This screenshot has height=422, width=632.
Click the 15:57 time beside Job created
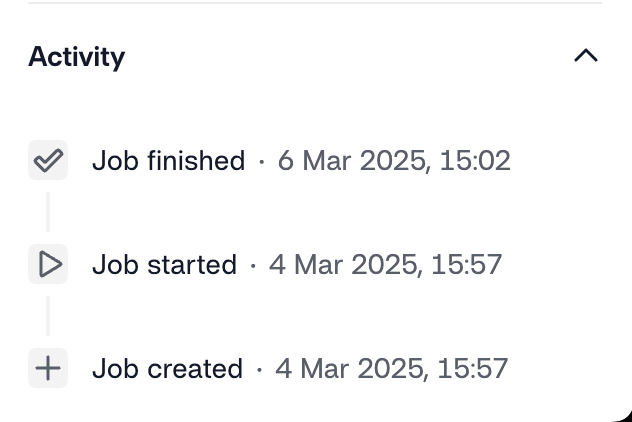pyautogui.click(x=473, y=368)
